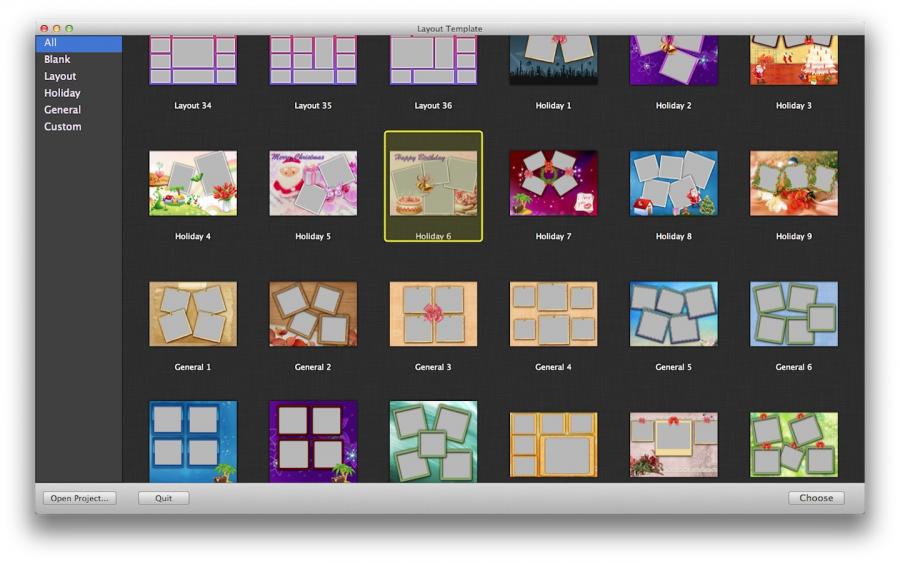Image resolution: width=900 pixels, height=563 pixels.
Task: Click the Holiday 9 label
Action: click(x=794, y=236)
